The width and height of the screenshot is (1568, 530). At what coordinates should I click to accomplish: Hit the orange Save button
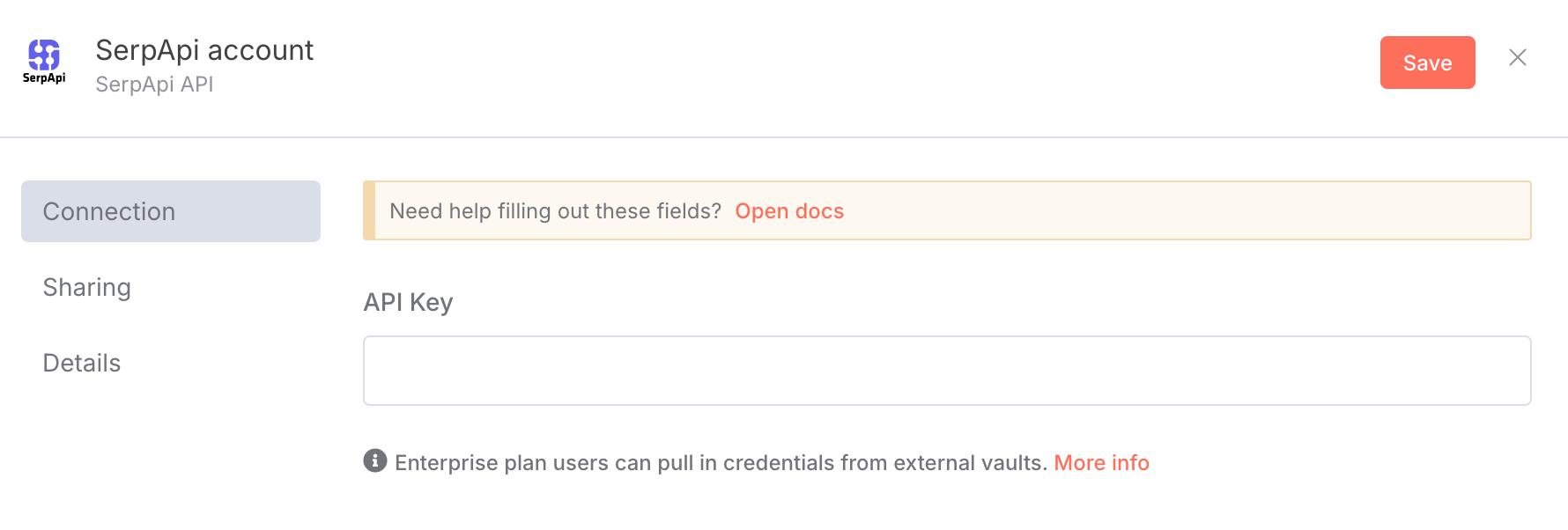tap(1427, 63)
